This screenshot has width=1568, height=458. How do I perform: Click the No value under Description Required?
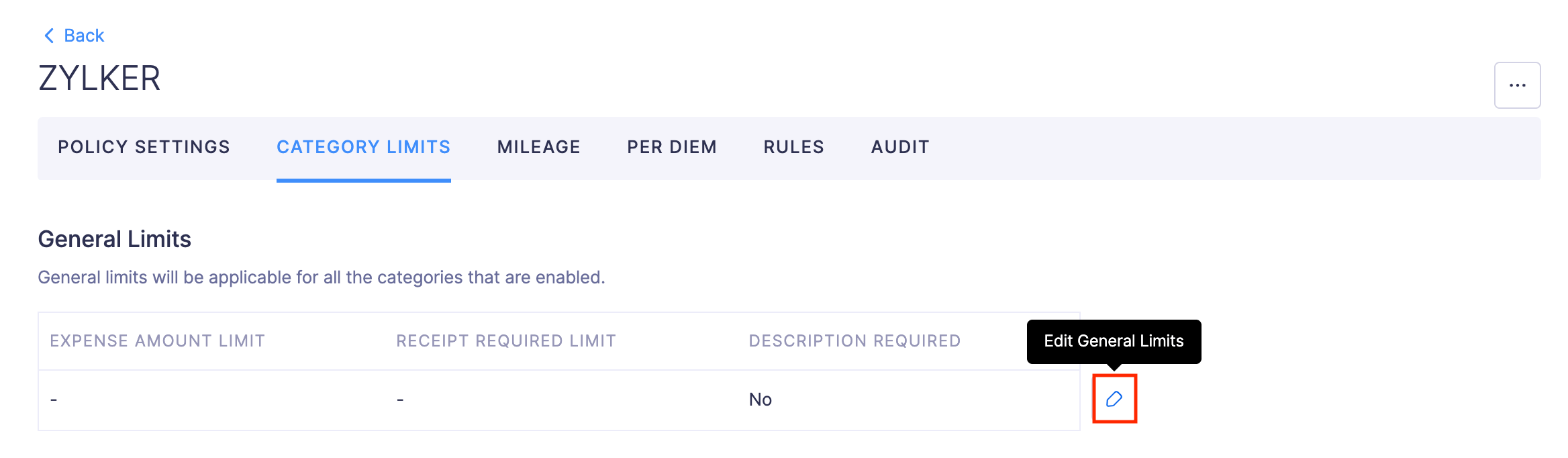point(760,398)
